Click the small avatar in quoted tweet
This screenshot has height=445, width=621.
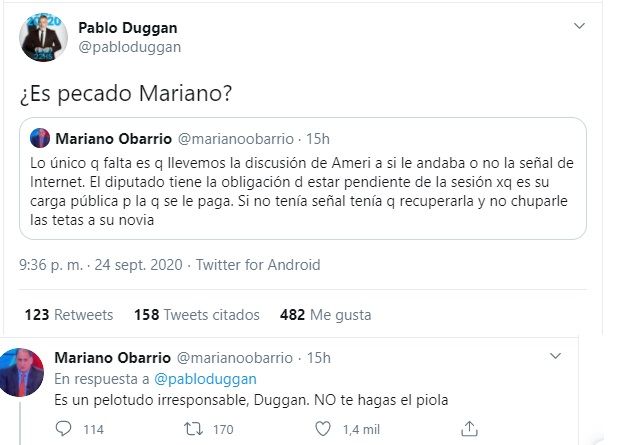pos(40,136)
